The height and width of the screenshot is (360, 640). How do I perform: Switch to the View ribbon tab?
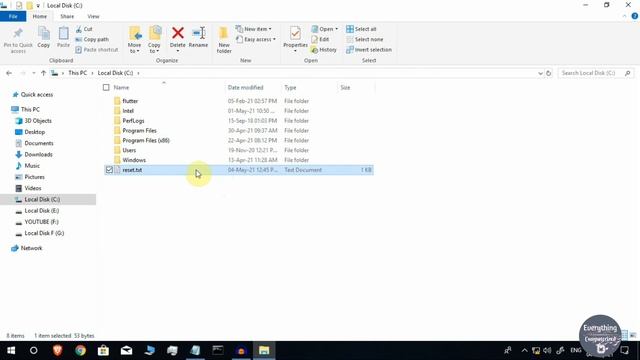coord(93,16)
